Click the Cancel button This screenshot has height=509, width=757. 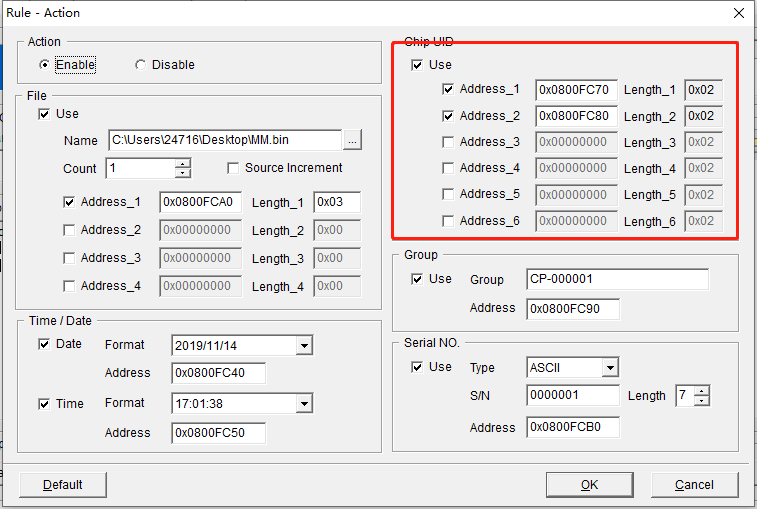coord(694,484)
